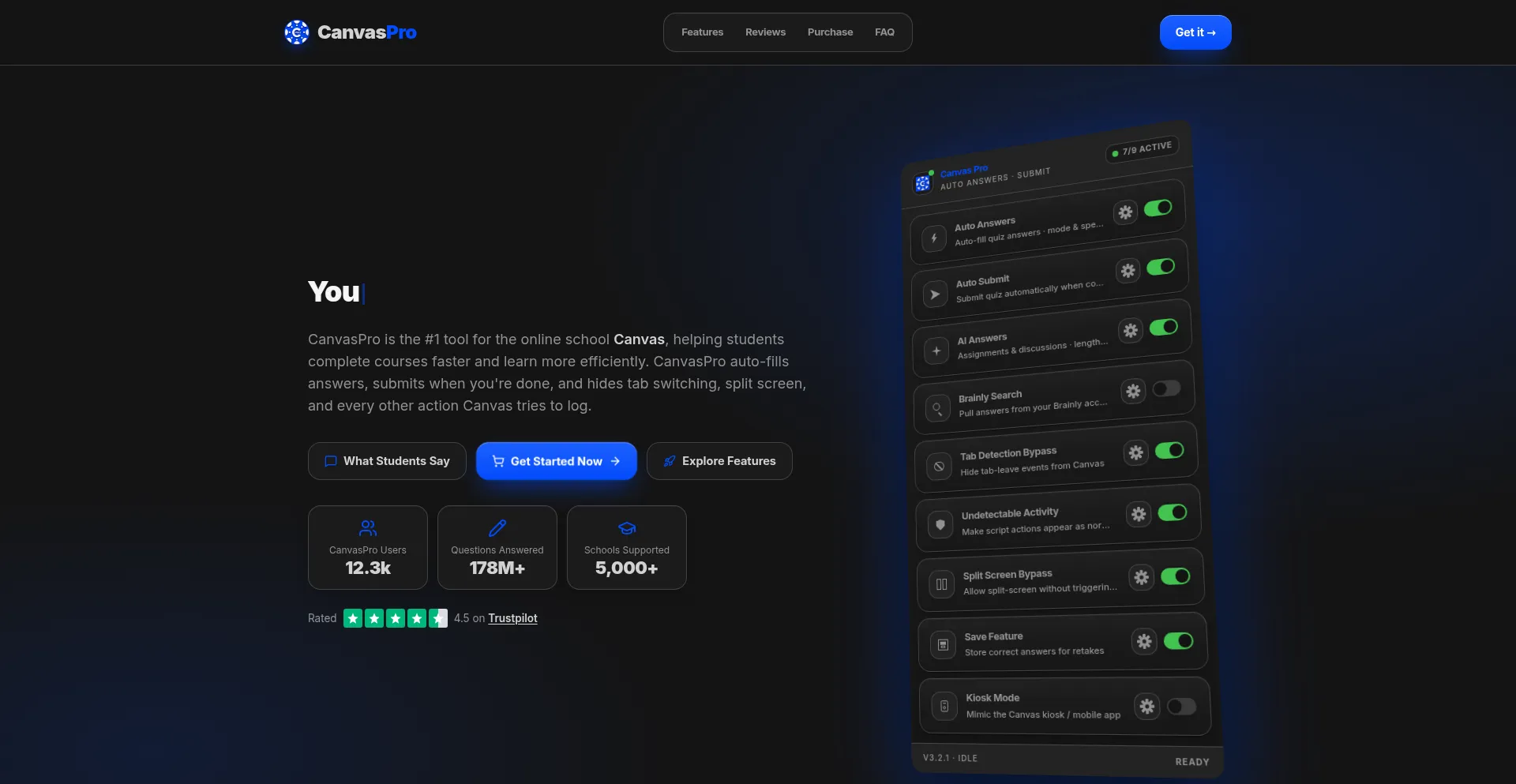
Task: Open settings gear for Tab Detection Bypass
Action: pos(1135,452)
